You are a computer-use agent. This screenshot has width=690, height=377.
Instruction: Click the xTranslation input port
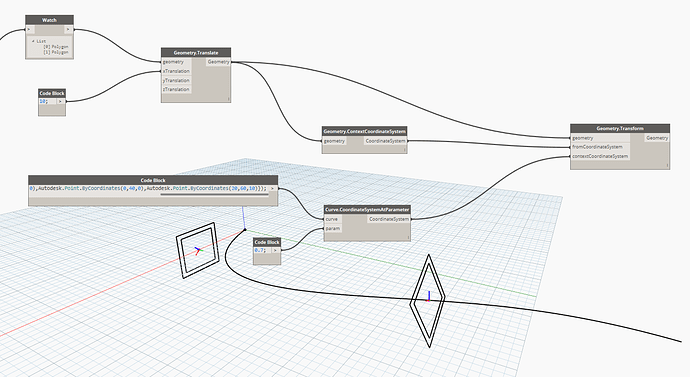(x=176, y=71)
